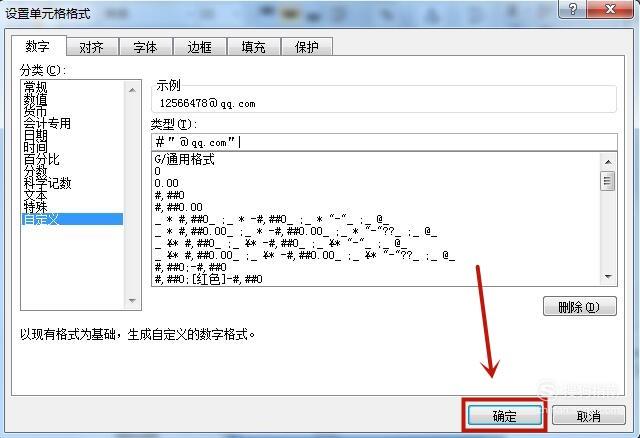Select 数值 category

72,99
